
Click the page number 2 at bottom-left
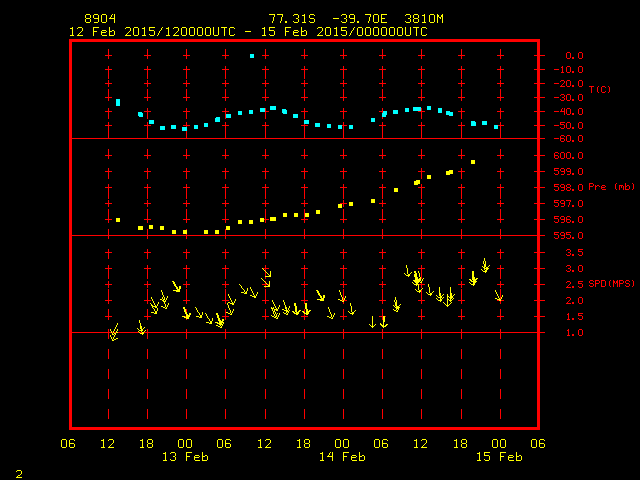(x=19, y=474)
